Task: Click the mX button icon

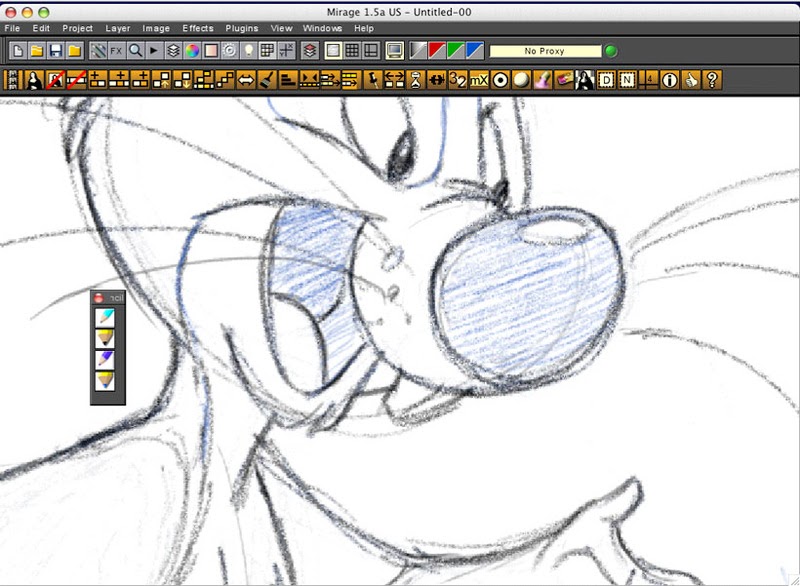Action: point(479,80)
